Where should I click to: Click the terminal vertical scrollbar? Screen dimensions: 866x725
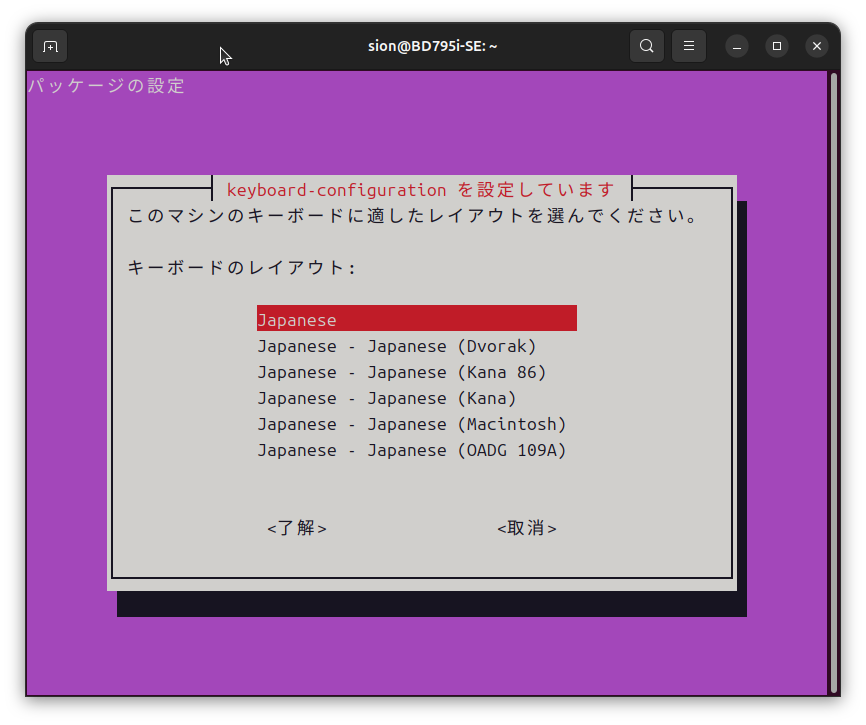(x=834, y=383)
